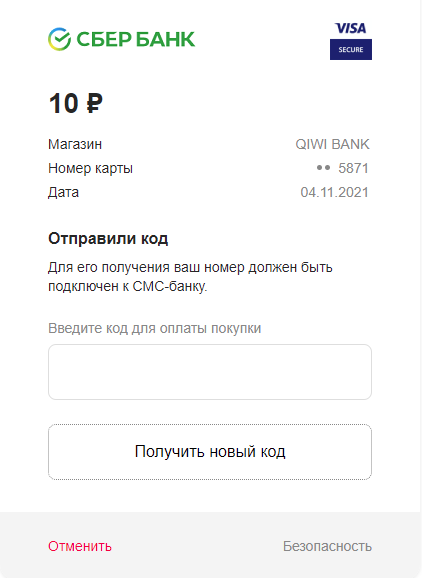Click the Магазин label
The width and height of the screenshot is (422, 578).
[75, 144]
